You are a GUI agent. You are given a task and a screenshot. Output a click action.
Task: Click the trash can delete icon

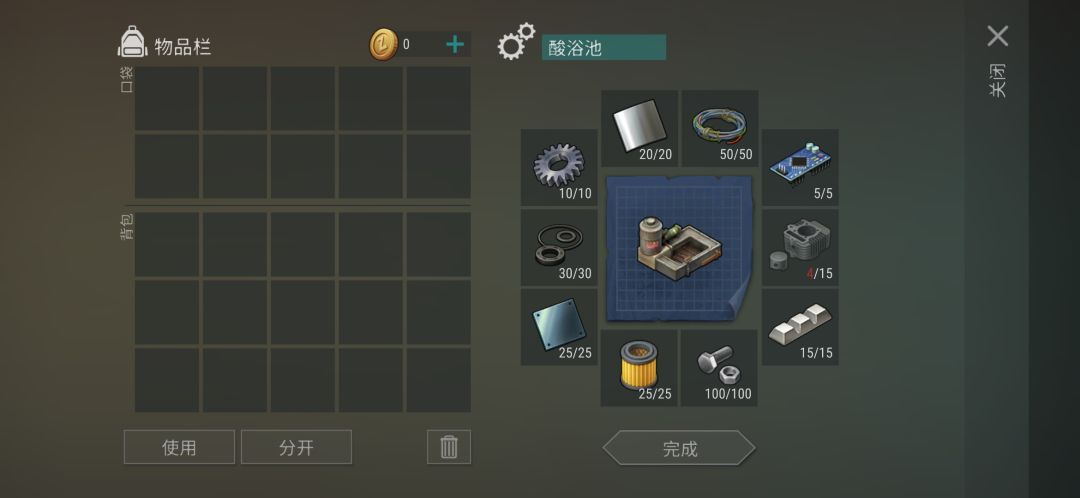click(x=449, y=447)
